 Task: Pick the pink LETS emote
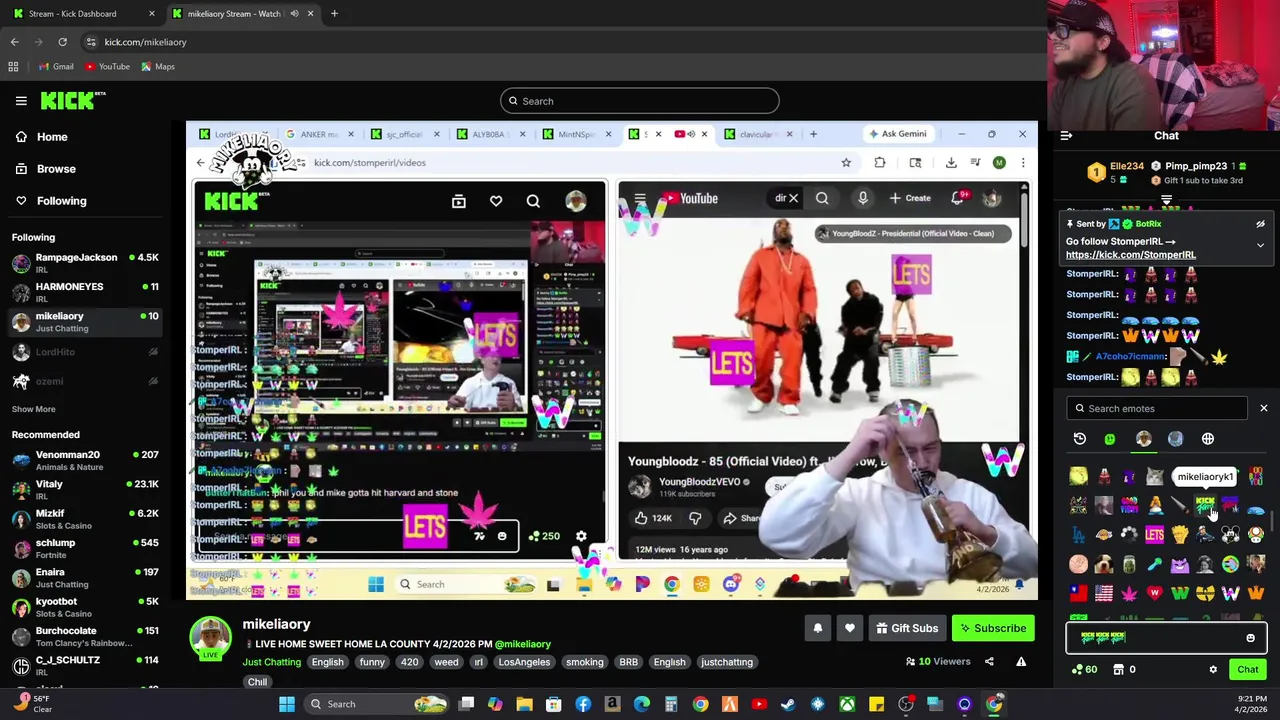tap(1154, 534)
